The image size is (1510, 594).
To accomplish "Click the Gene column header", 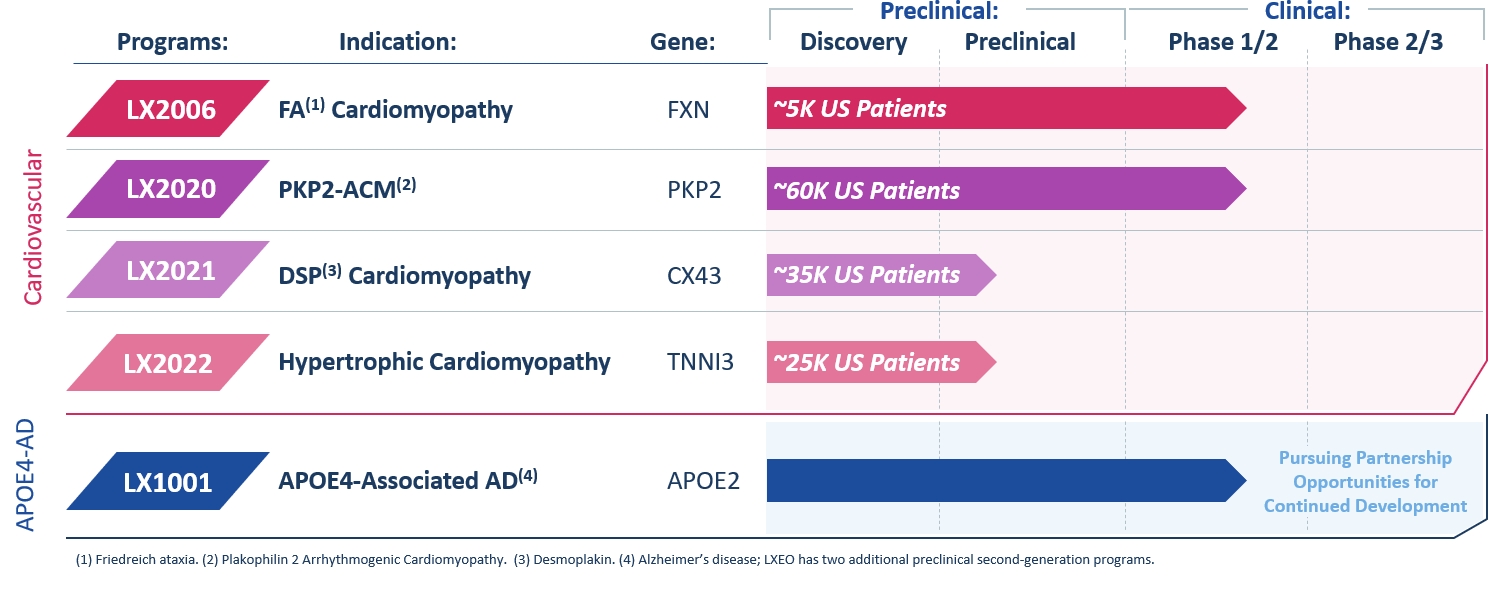I will (683, 42).
